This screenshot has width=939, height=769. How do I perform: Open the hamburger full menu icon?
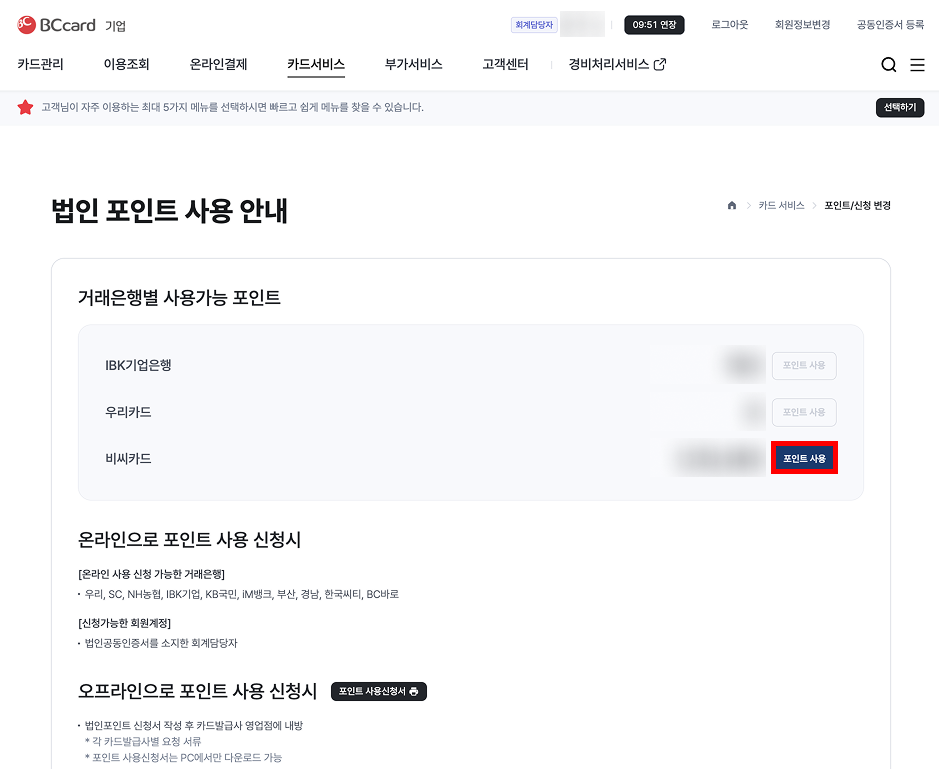[917, 65]
